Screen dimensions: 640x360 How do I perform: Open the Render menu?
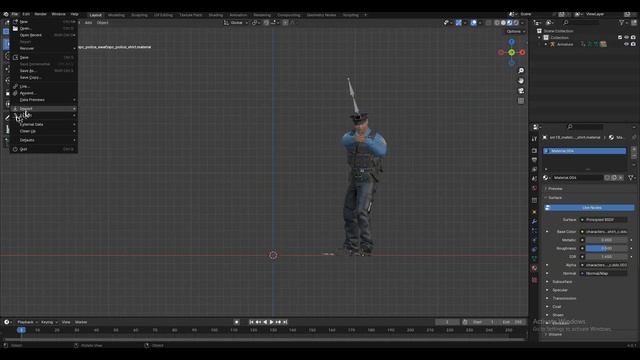tap(40, 14)
